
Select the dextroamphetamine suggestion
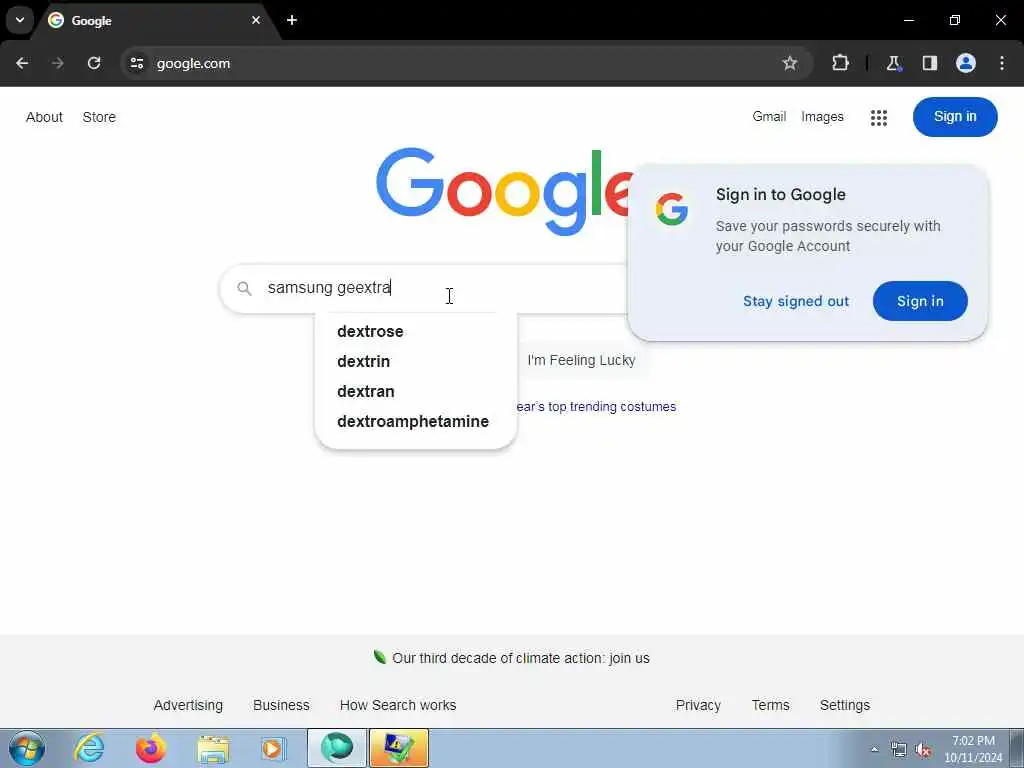[x=413, y=421]
